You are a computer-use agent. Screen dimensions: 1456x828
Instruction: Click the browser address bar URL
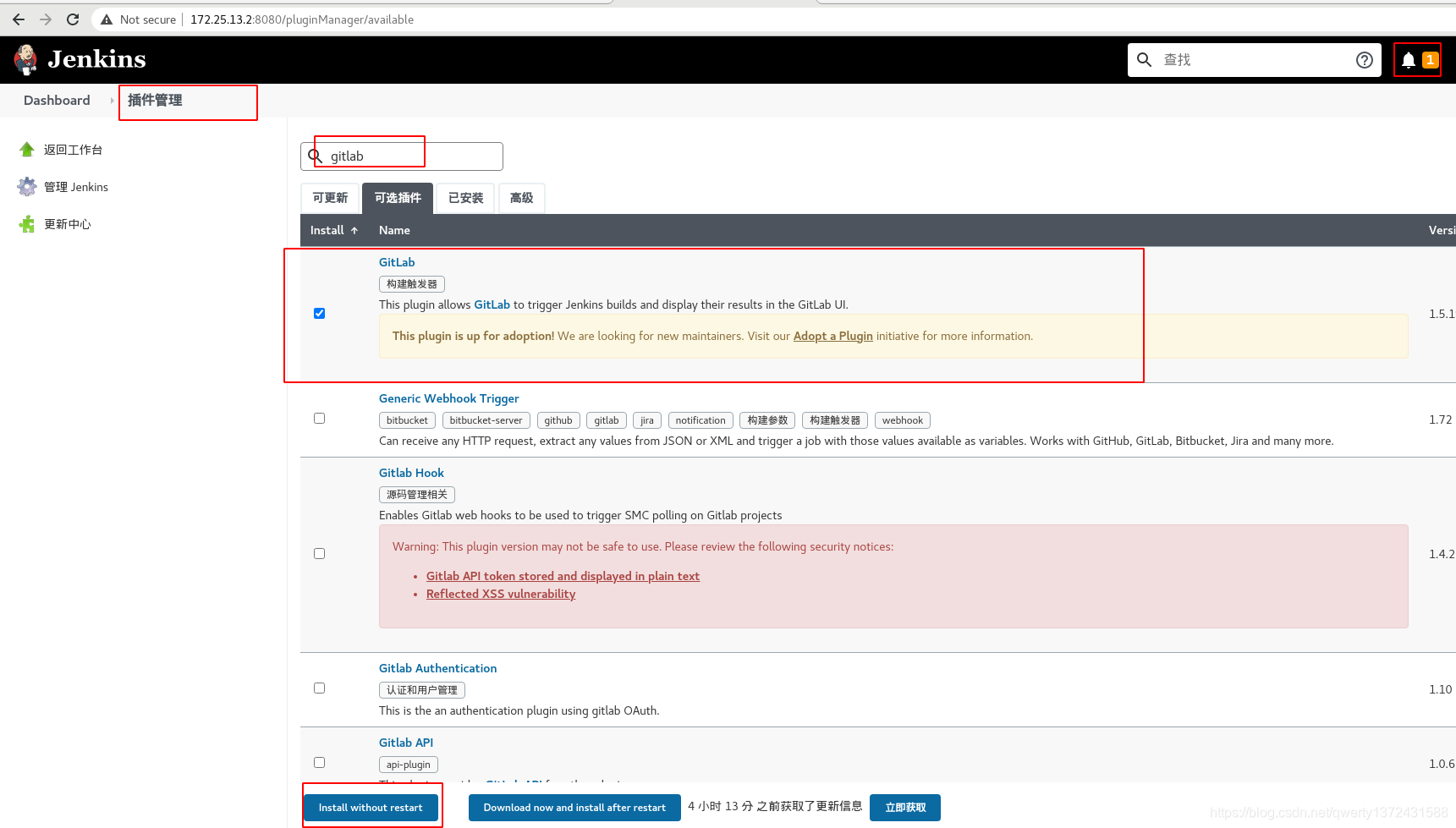tap(301, 19)
